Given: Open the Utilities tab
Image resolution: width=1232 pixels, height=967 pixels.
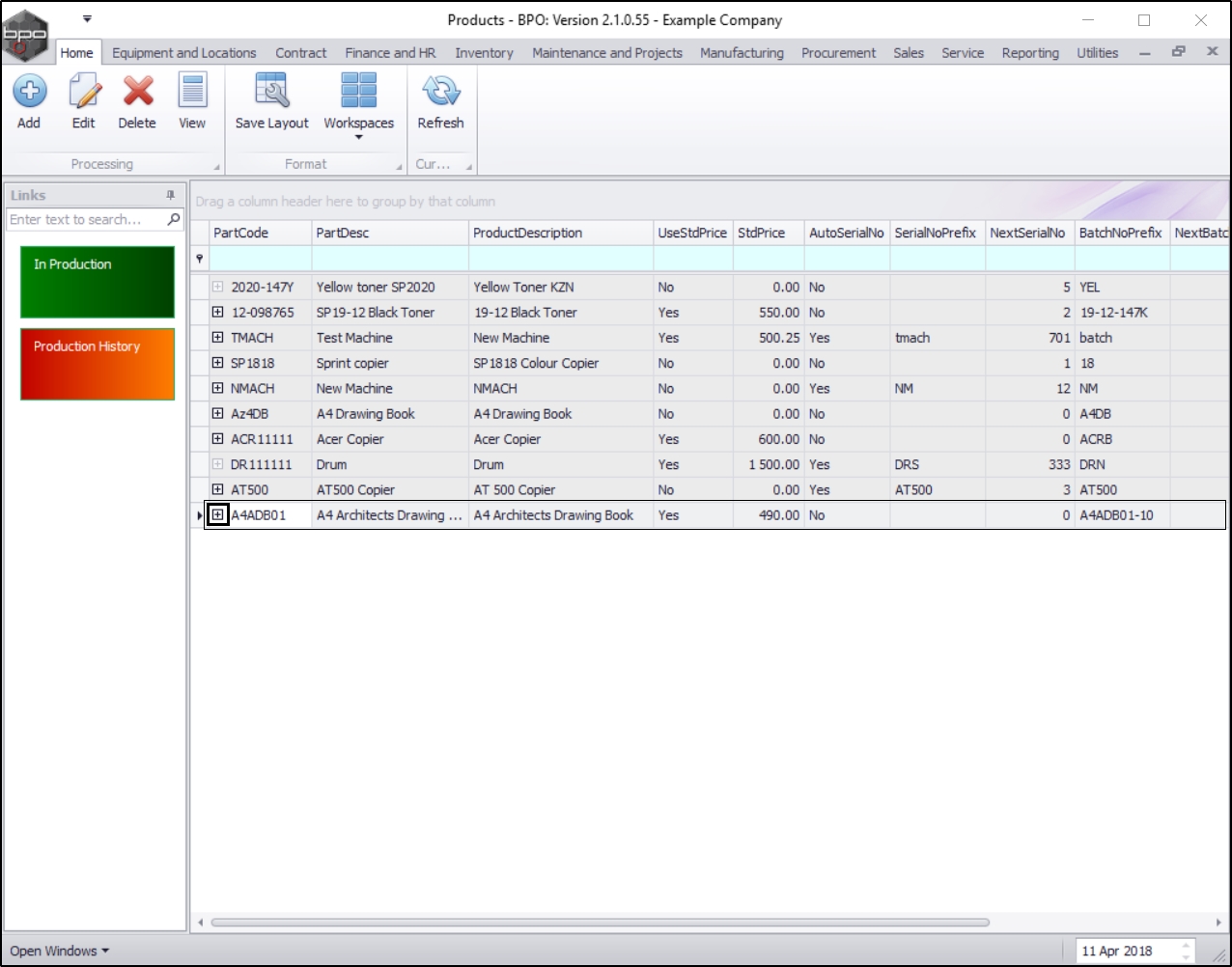Looking at the screenshot, I should tap(1098, 53).
